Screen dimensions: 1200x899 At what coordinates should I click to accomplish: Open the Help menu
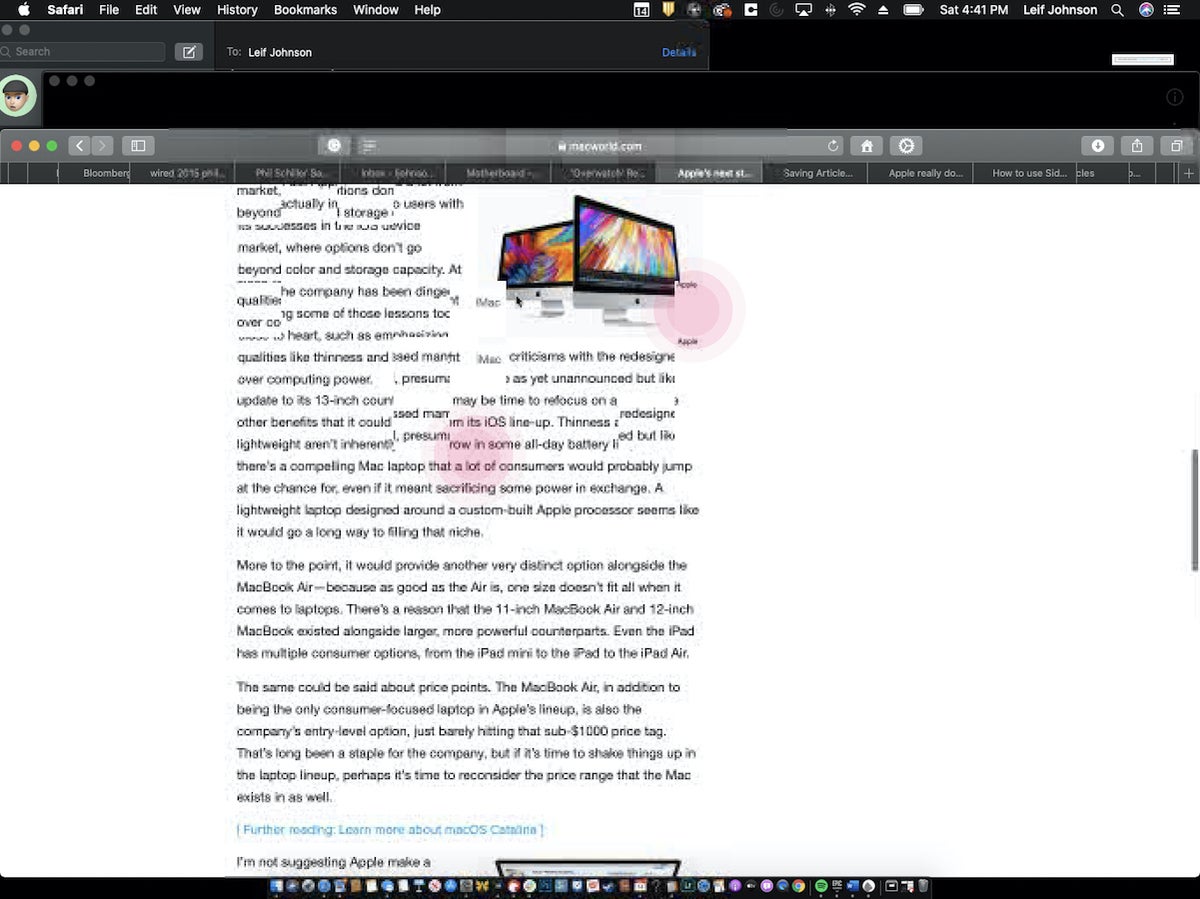[x=428, y=10]
